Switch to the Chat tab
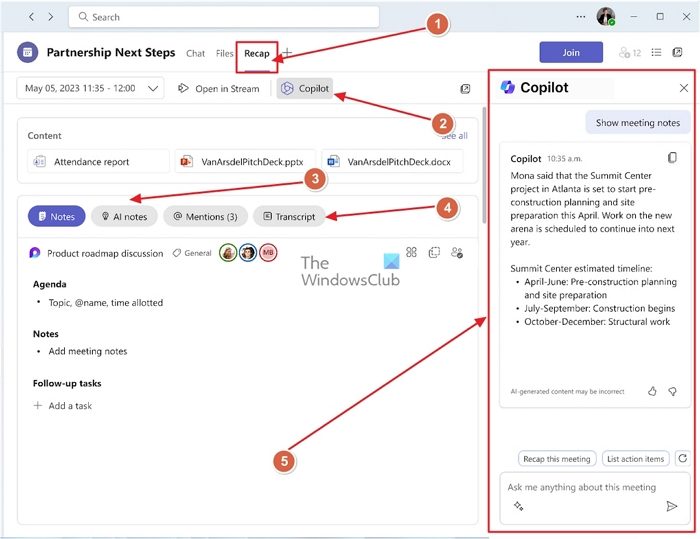This screenshot has width=700, height=539. pos(195,54)
